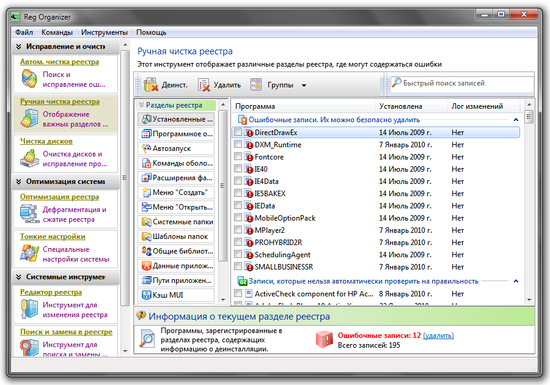Viewport: 550px width, 385px height.
Task: Check the IE4Data entry checkbox
Action: (x=238, y=181)
